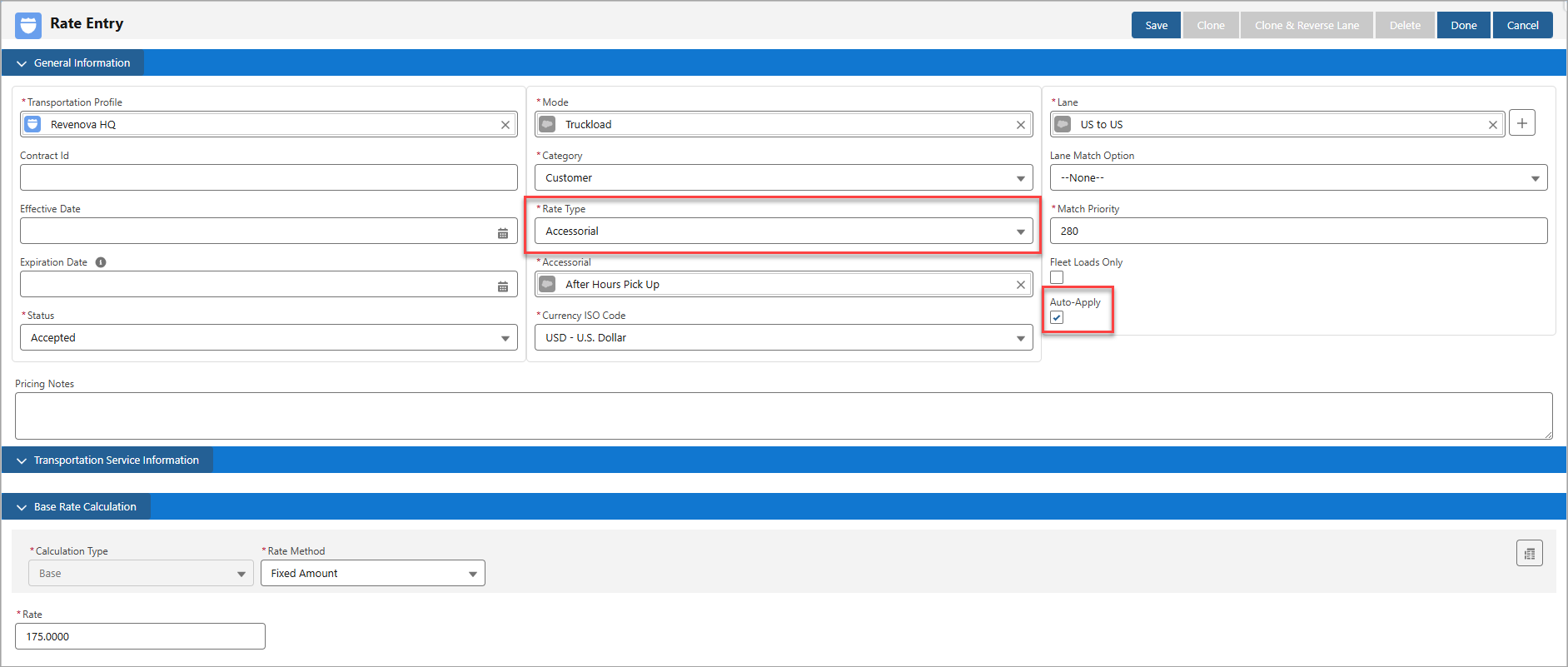Click the Contract Id input field

[x=269, y=177]
